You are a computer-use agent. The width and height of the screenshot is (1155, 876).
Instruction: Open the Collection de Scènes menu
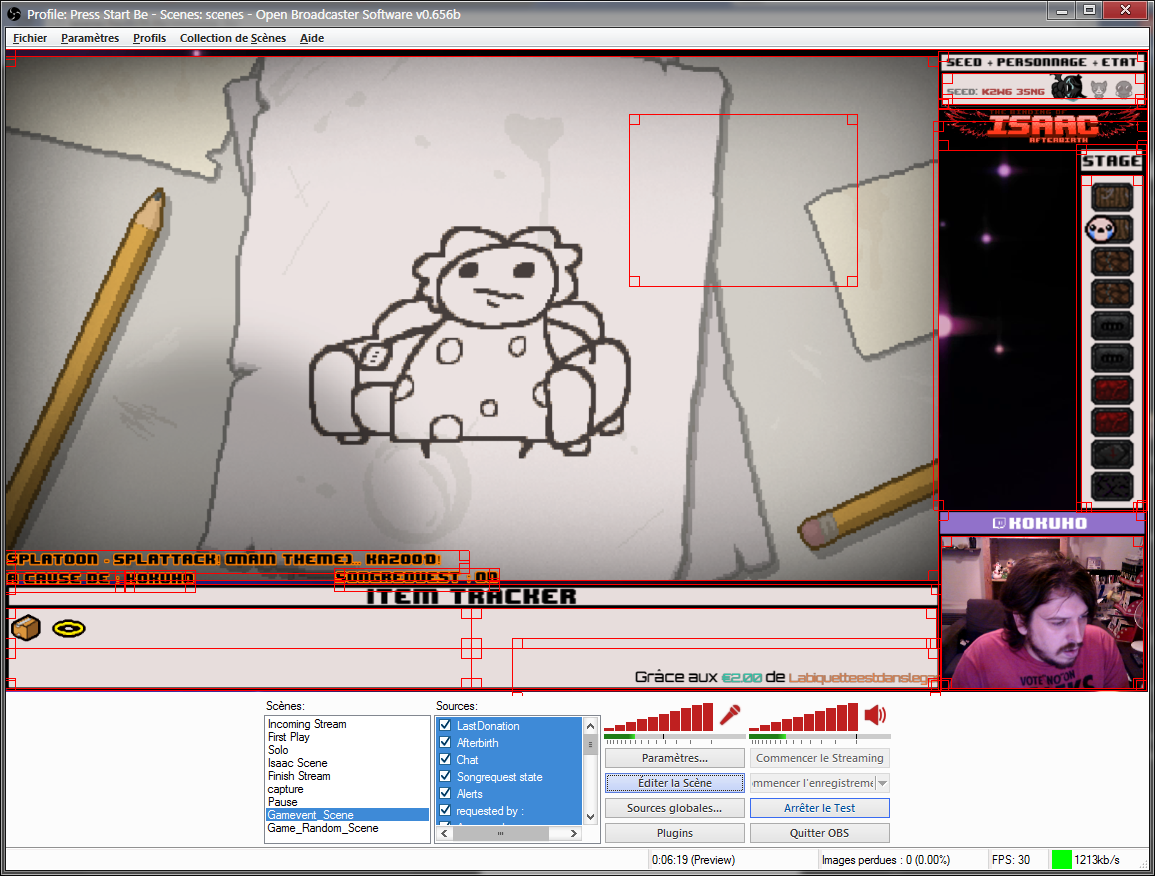[x=233, y=38]
